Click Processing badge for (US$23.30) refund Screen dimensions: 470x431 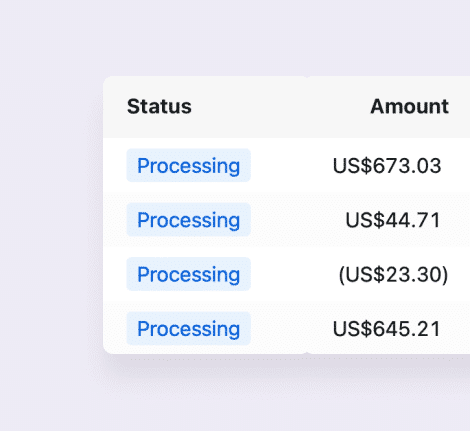(x=188, y=274)
